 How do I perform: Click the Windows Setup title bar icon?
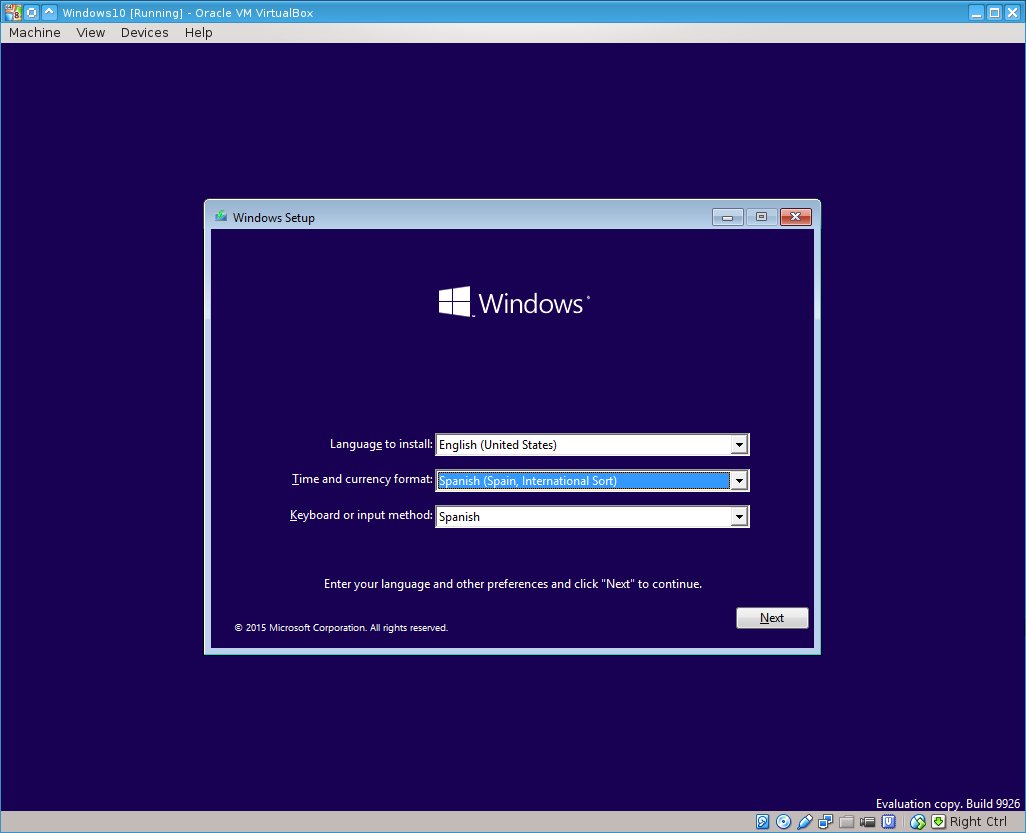tap(221, 216)
